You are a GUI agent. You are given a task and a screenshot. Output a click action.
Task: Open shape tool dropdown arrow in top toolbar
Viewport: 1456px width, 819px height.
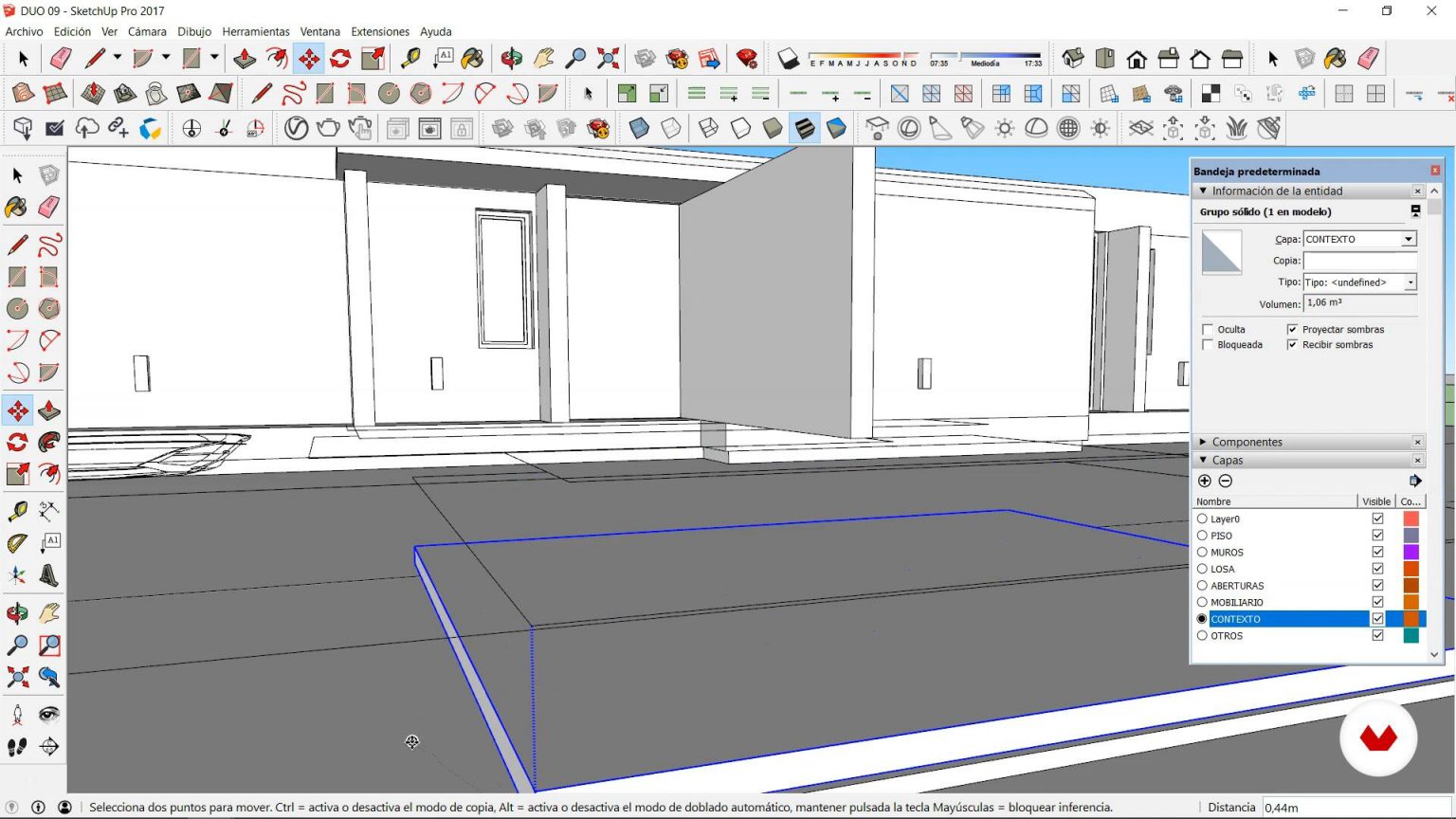tap(214, 58)
